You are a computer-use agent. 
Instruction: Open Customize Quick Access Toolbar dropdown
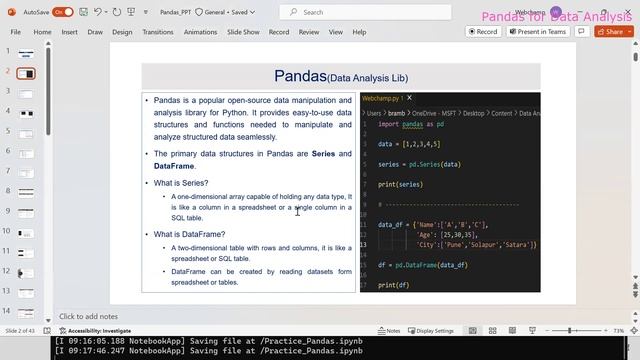coord(146,13)
